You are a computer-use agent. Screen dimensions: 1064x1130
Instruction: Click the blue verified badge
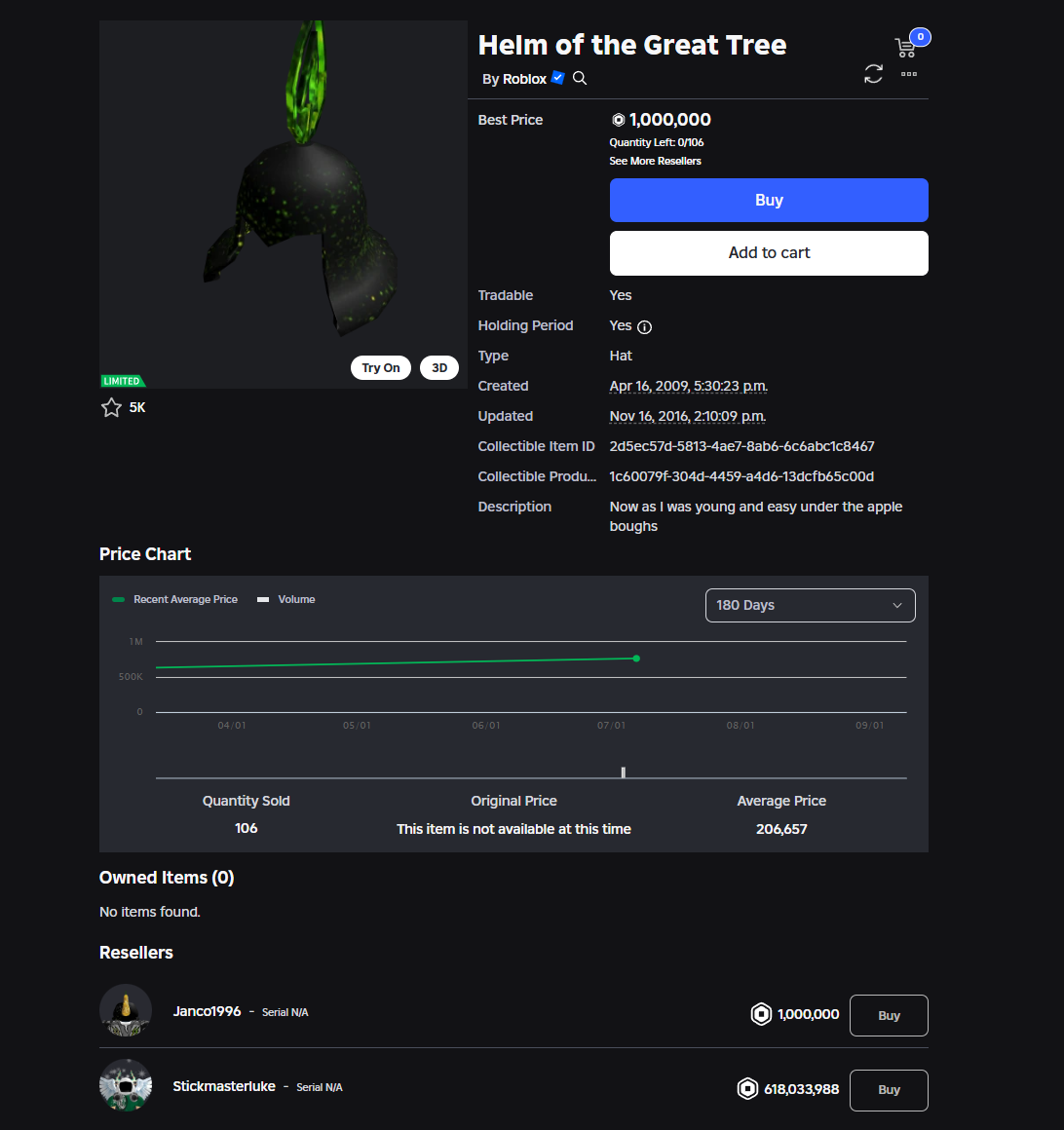tap(558, 77)
